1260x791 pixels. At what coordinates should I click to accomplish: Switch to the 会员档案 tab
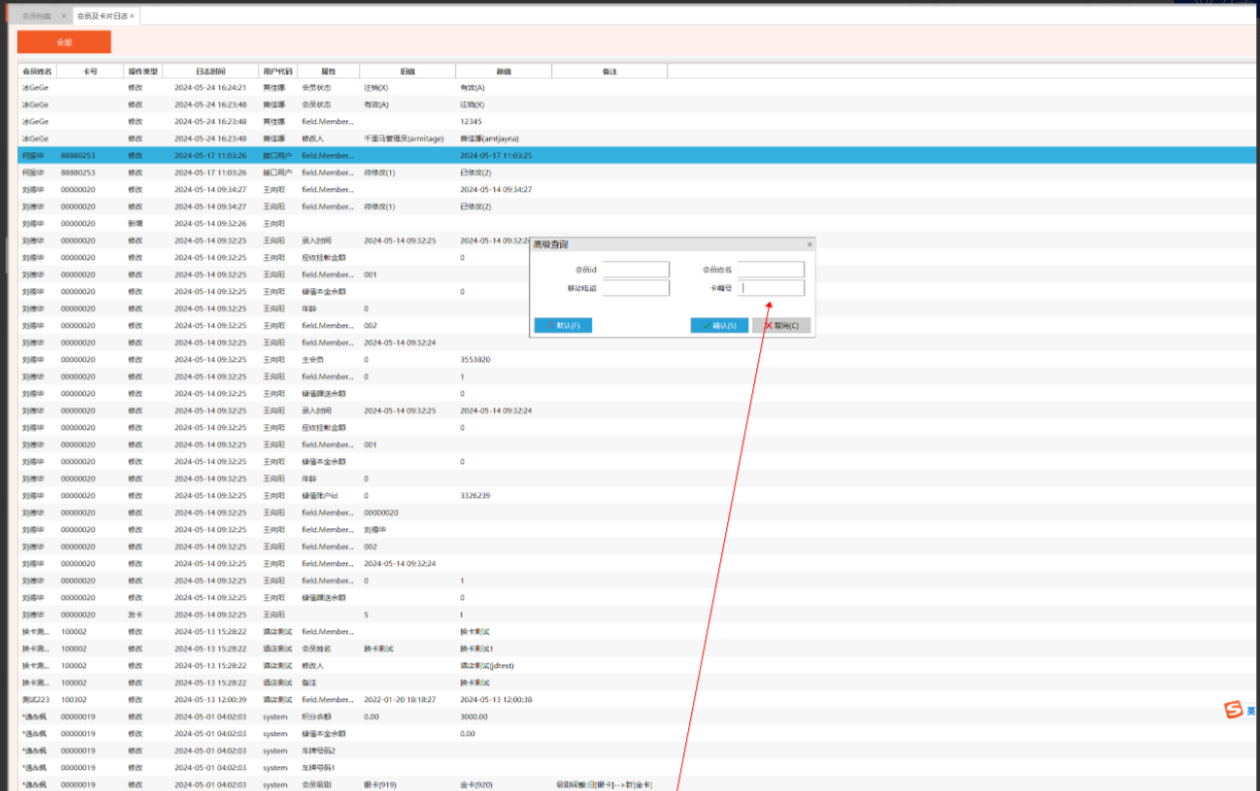(36, 16)
